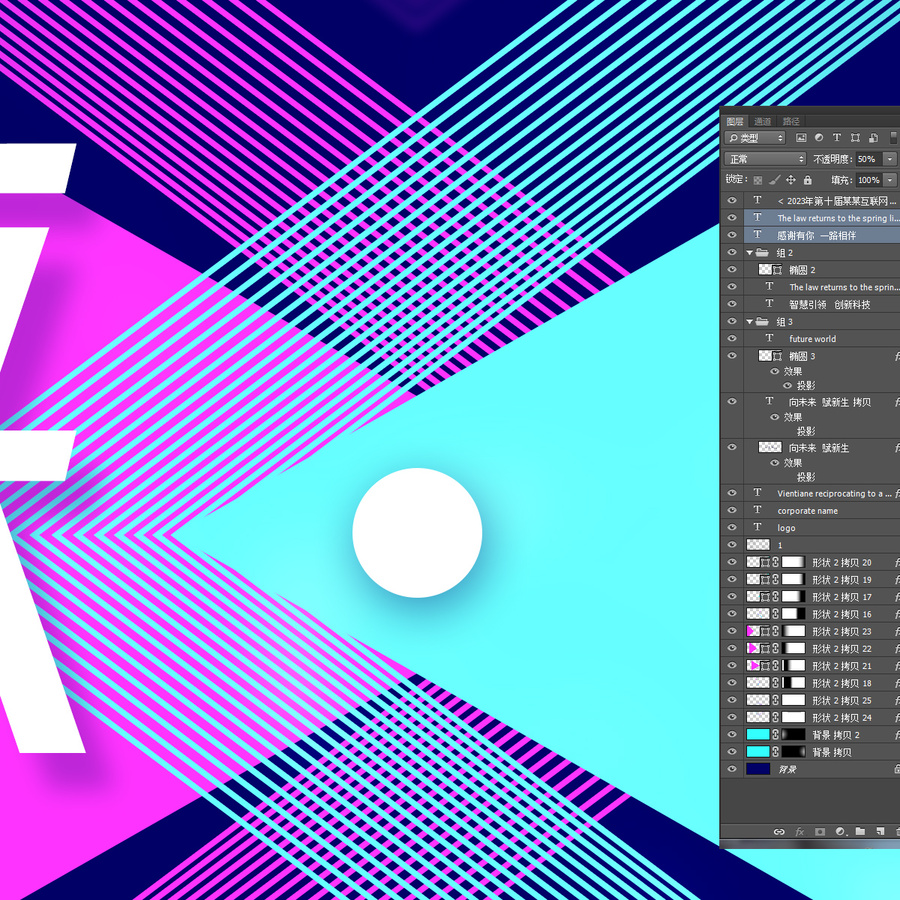This screenshot has width=900, height=900.
Task: Toggle visibility of 组 2 group
Action: (x=732, y=252)
